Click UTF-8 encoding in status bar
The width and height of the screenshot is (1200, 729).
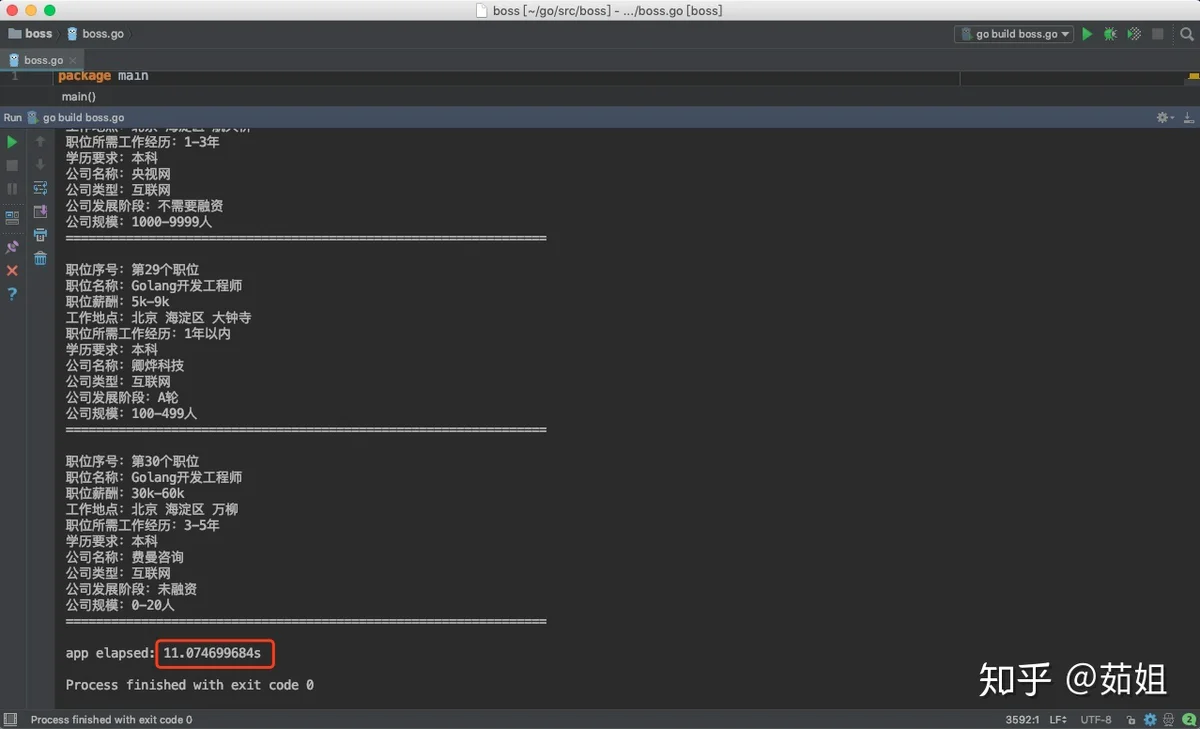(1095, 720)
